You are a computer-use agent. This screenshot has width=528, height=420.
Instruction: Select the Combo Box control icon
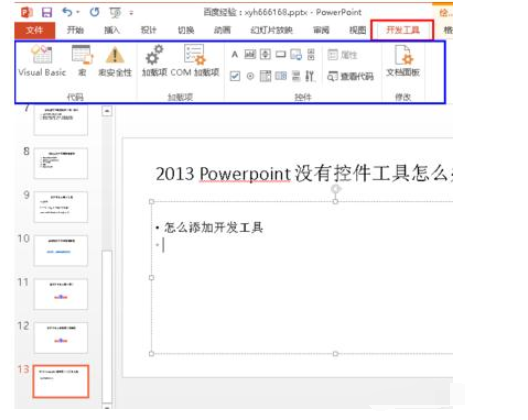(265, 76)
